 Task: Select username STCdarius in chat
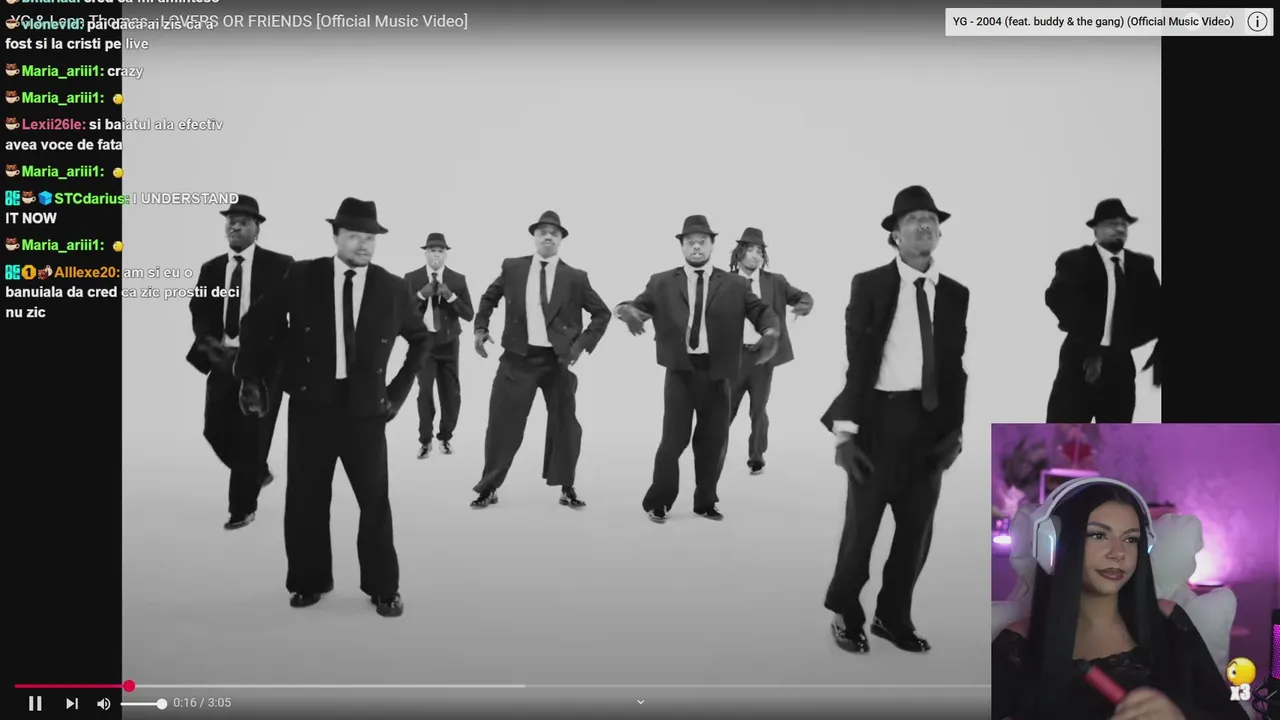click(91, 199)
